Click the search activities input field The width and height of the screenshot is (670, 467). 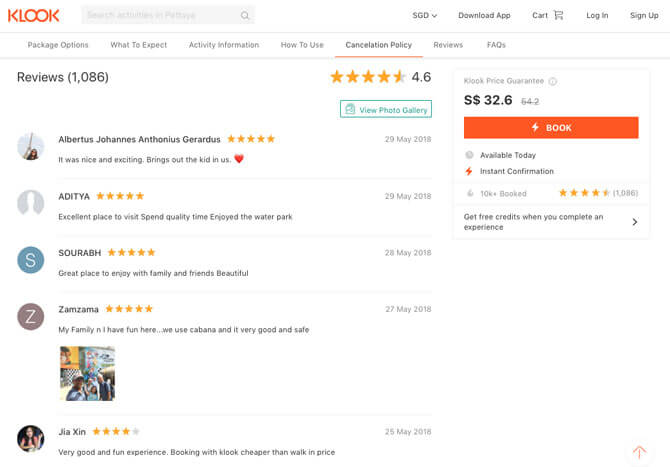tap(160, 15)
